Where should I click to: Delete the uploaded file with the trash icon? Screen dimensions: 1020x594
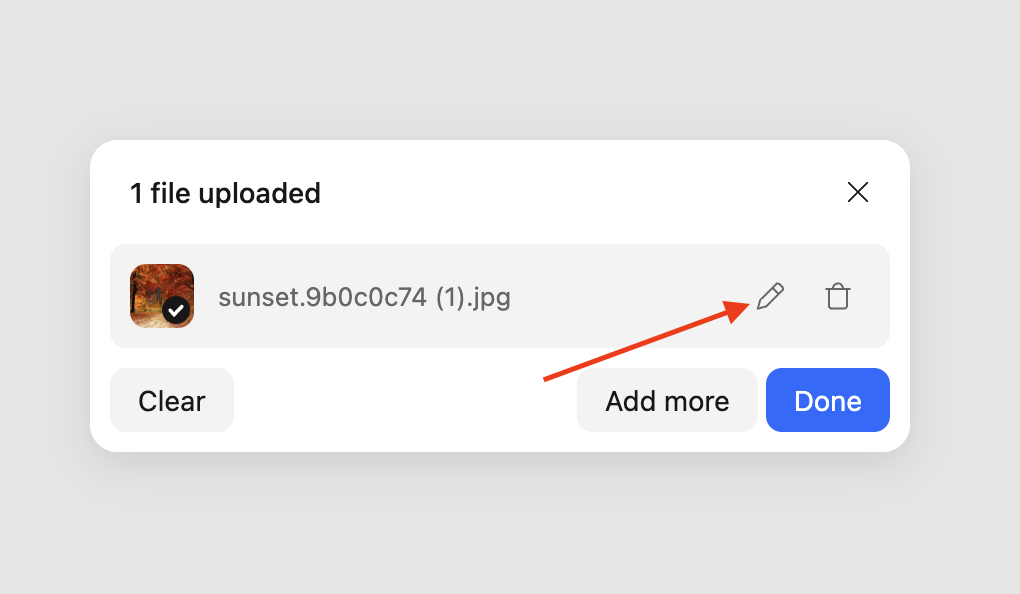coord(838,296)
